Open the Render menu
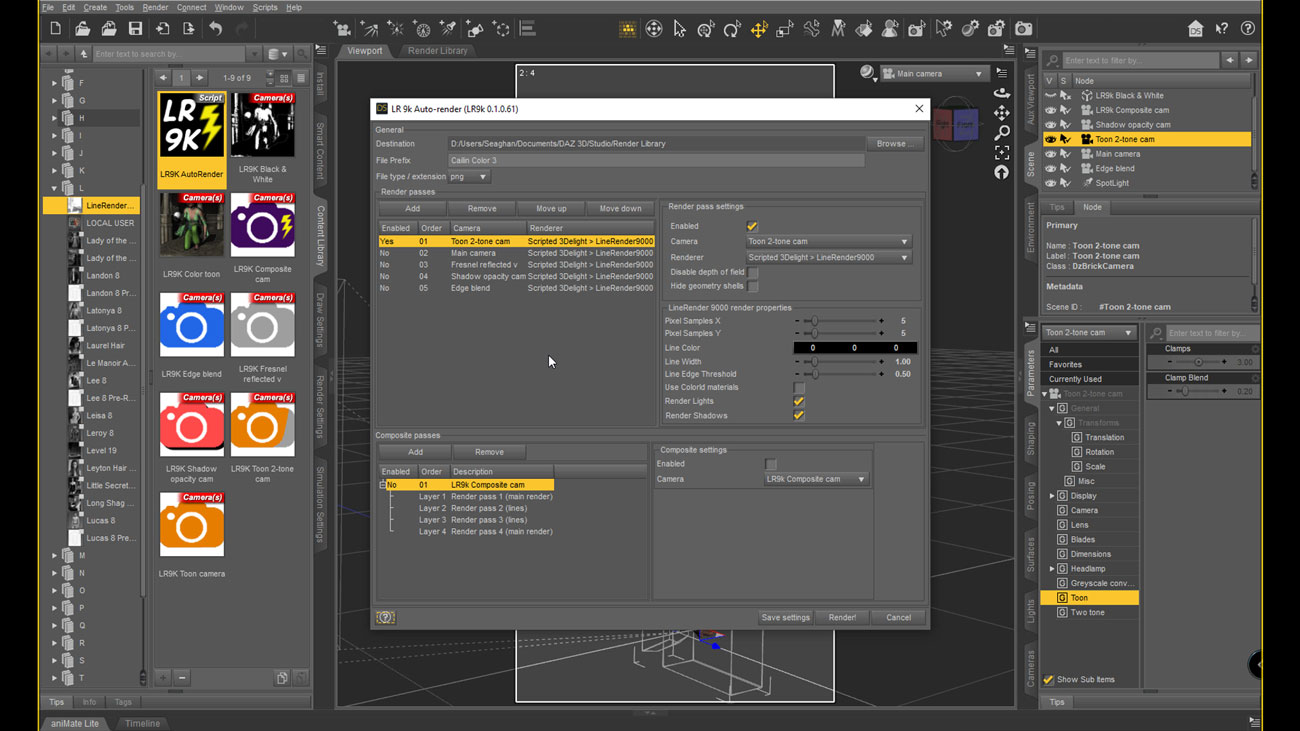This screenshot has width=1300, height=731. [x=155, y=7]
